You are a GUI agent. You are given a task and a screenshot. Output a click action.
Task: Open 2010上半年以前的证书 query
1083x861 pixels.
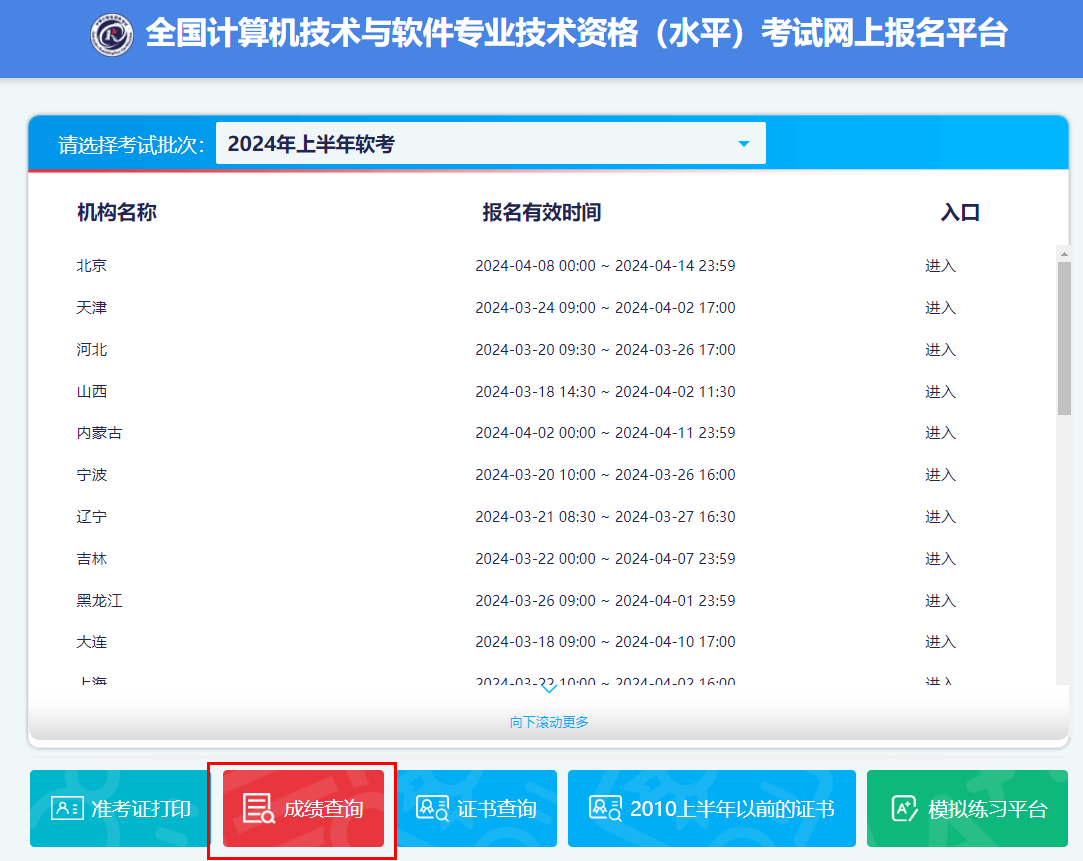click(x=711, y=808)
